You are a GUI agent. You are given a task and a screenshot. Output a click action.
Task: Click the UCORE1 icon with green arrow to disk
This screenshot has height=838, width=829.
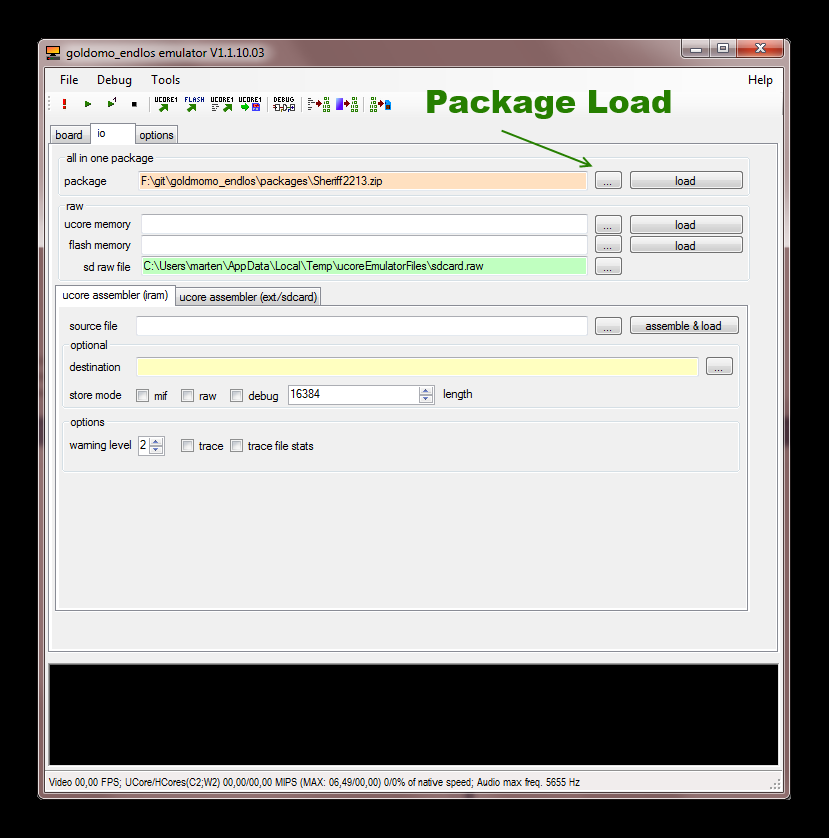click(250, 104)
